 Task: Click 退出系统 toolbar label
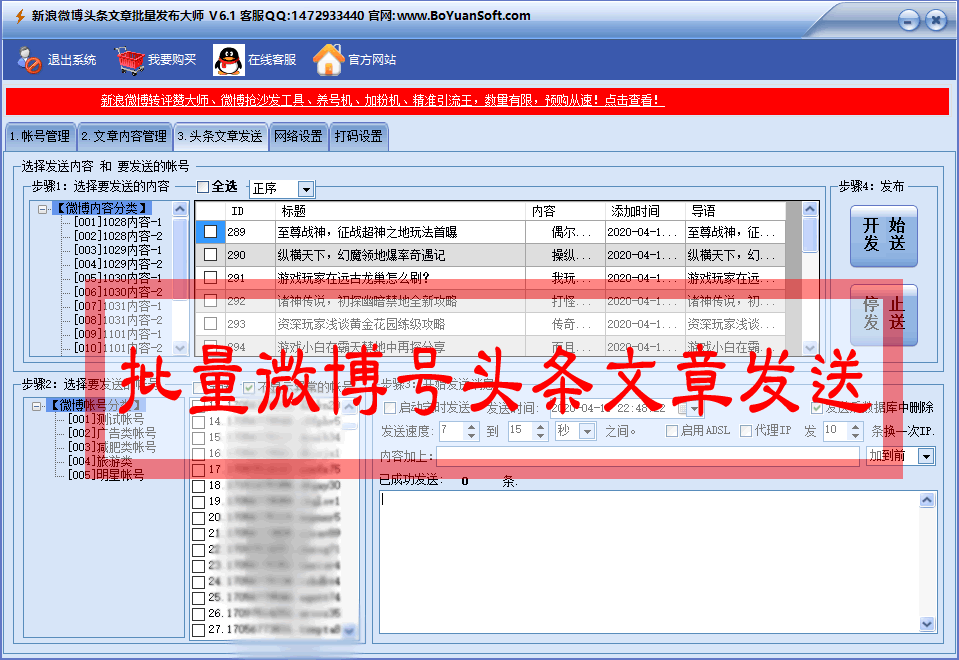[72, 60]
